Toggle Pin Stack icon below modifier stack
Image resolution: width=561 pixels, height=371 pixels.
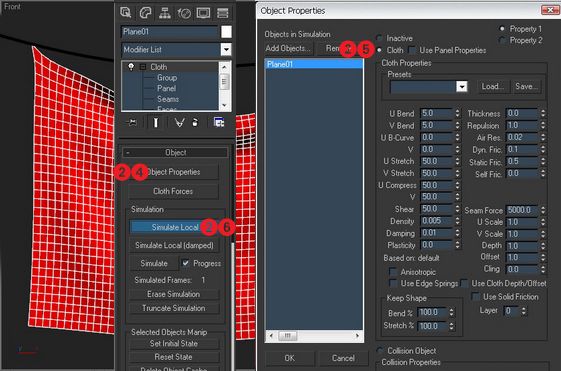(x=132, y=123)
